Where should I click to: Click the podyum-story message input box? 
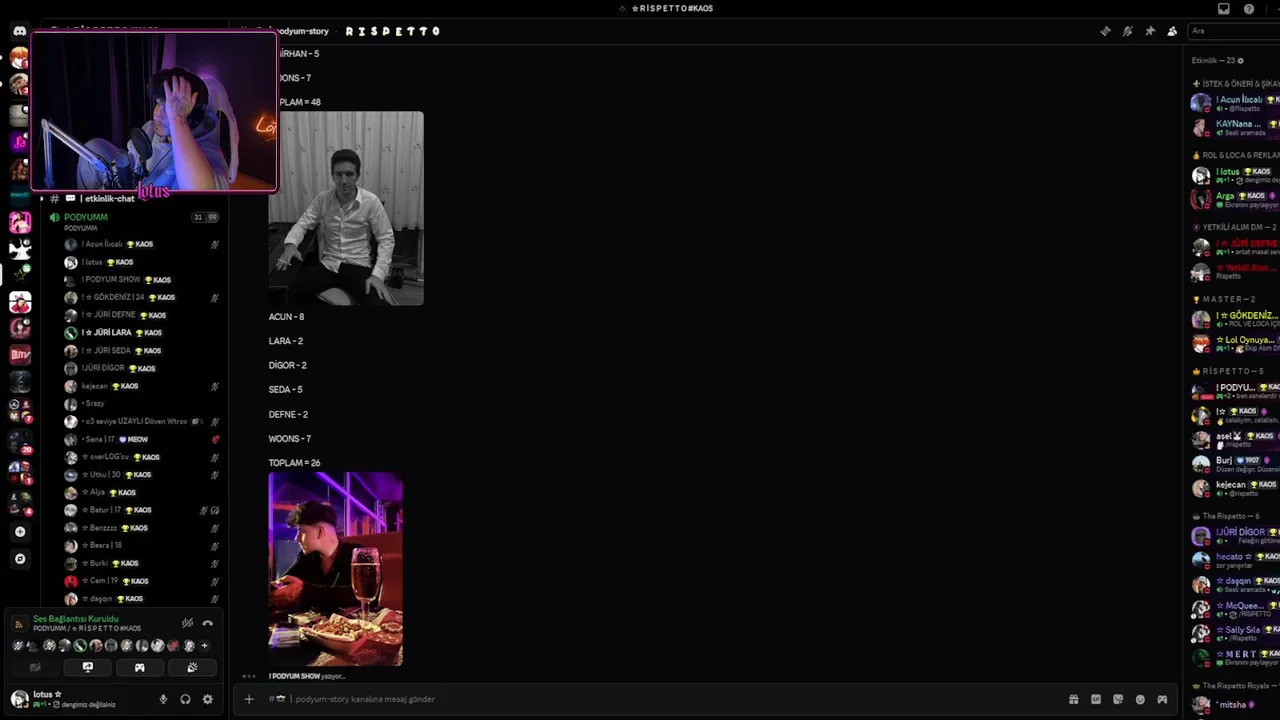660,699
